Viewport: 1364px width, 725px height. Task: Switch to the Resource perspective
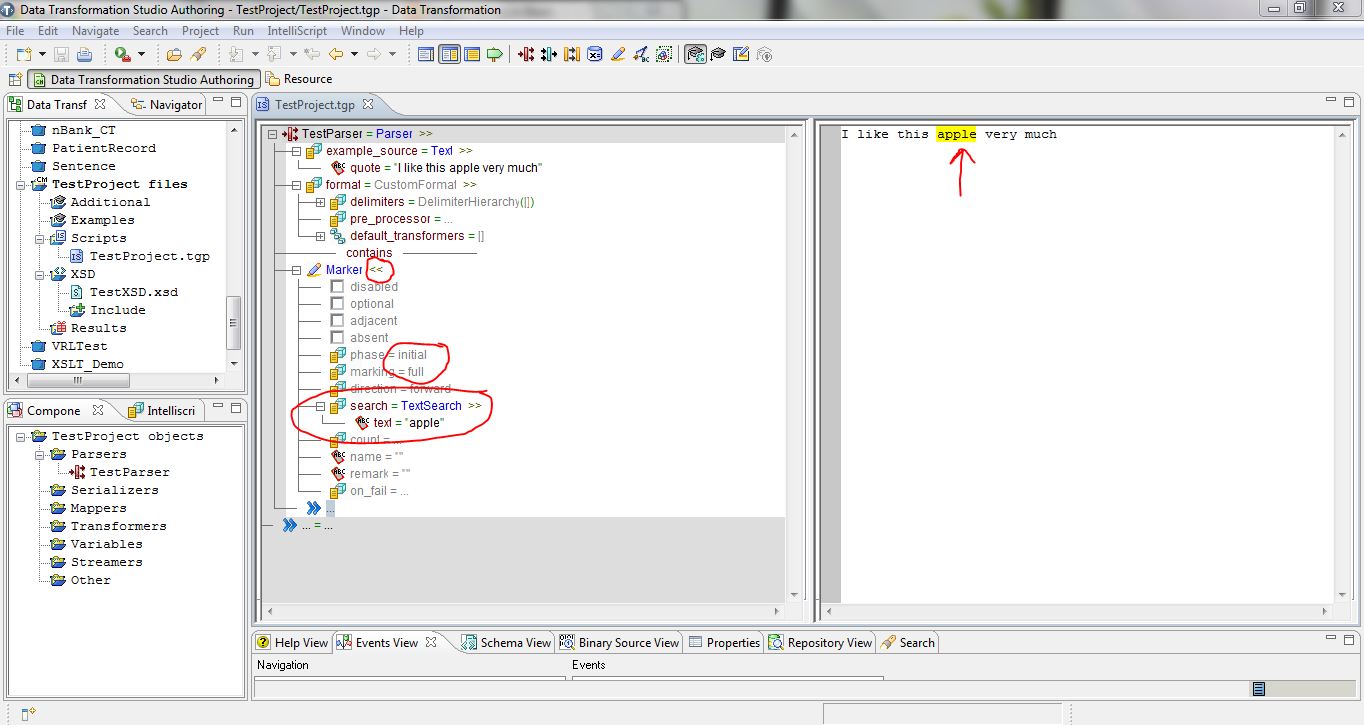pos(298,79)
